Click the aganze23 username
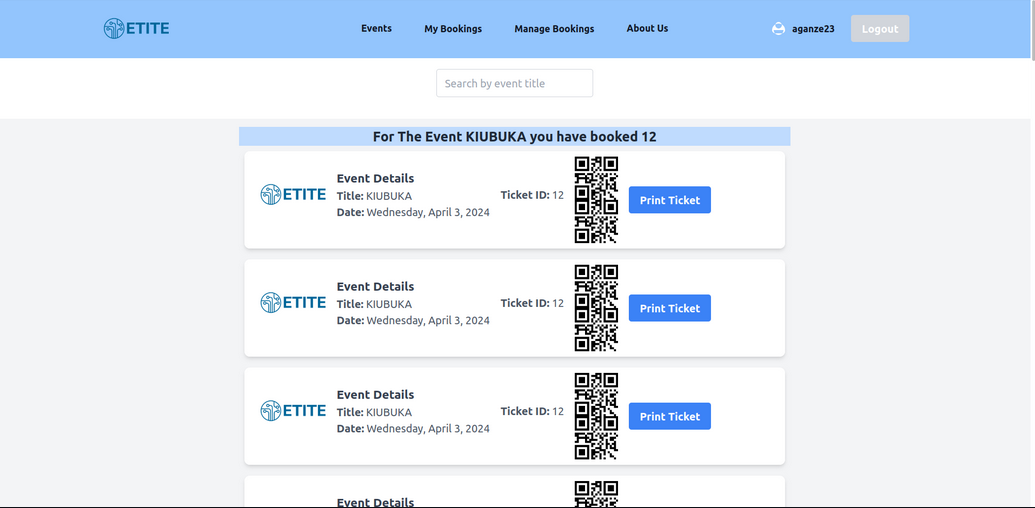Image resolution: width=1035 pixels, height=508 pixels. tap(813, 29)
